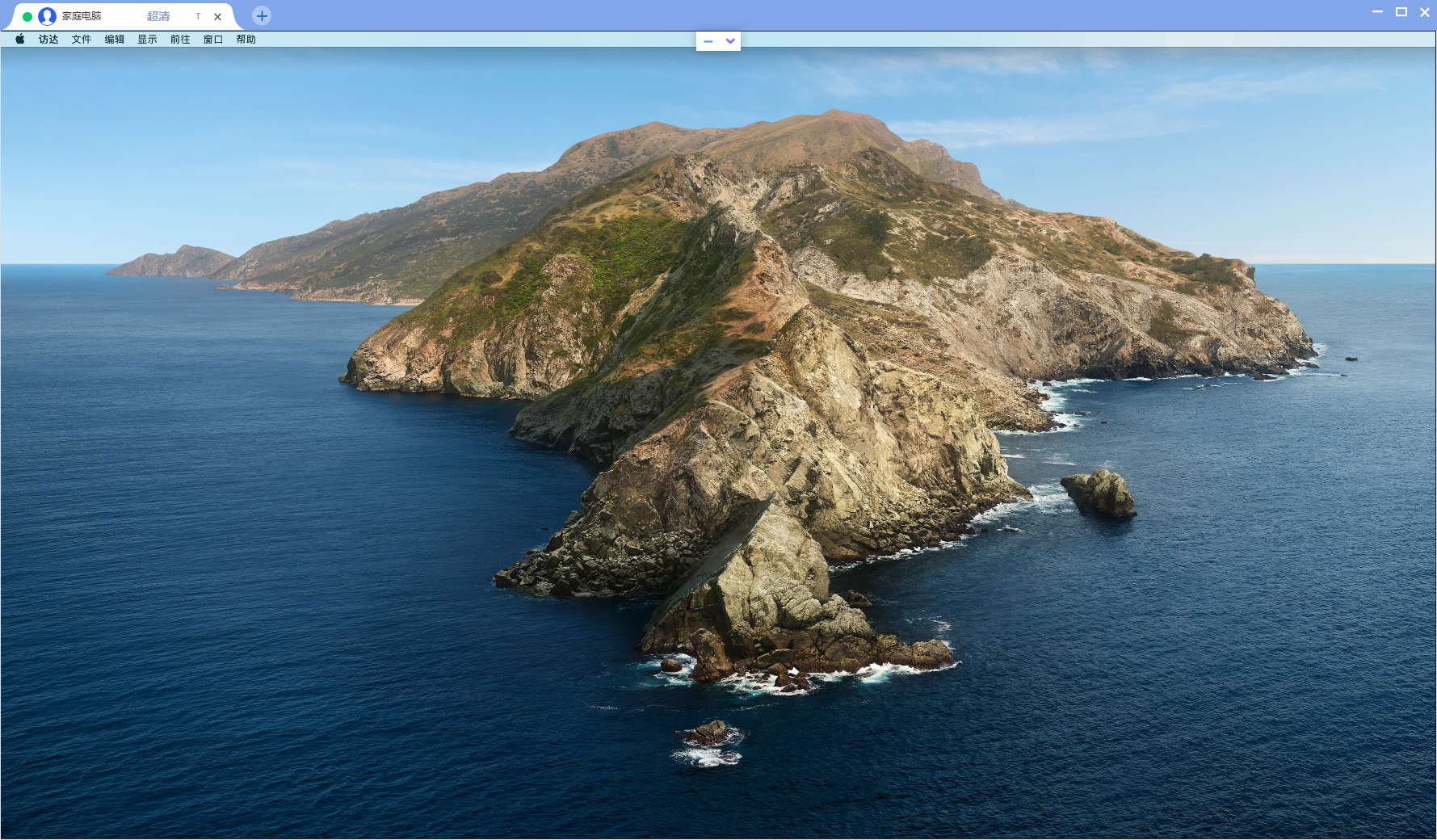Click the green online status dot

coord(27,16)
